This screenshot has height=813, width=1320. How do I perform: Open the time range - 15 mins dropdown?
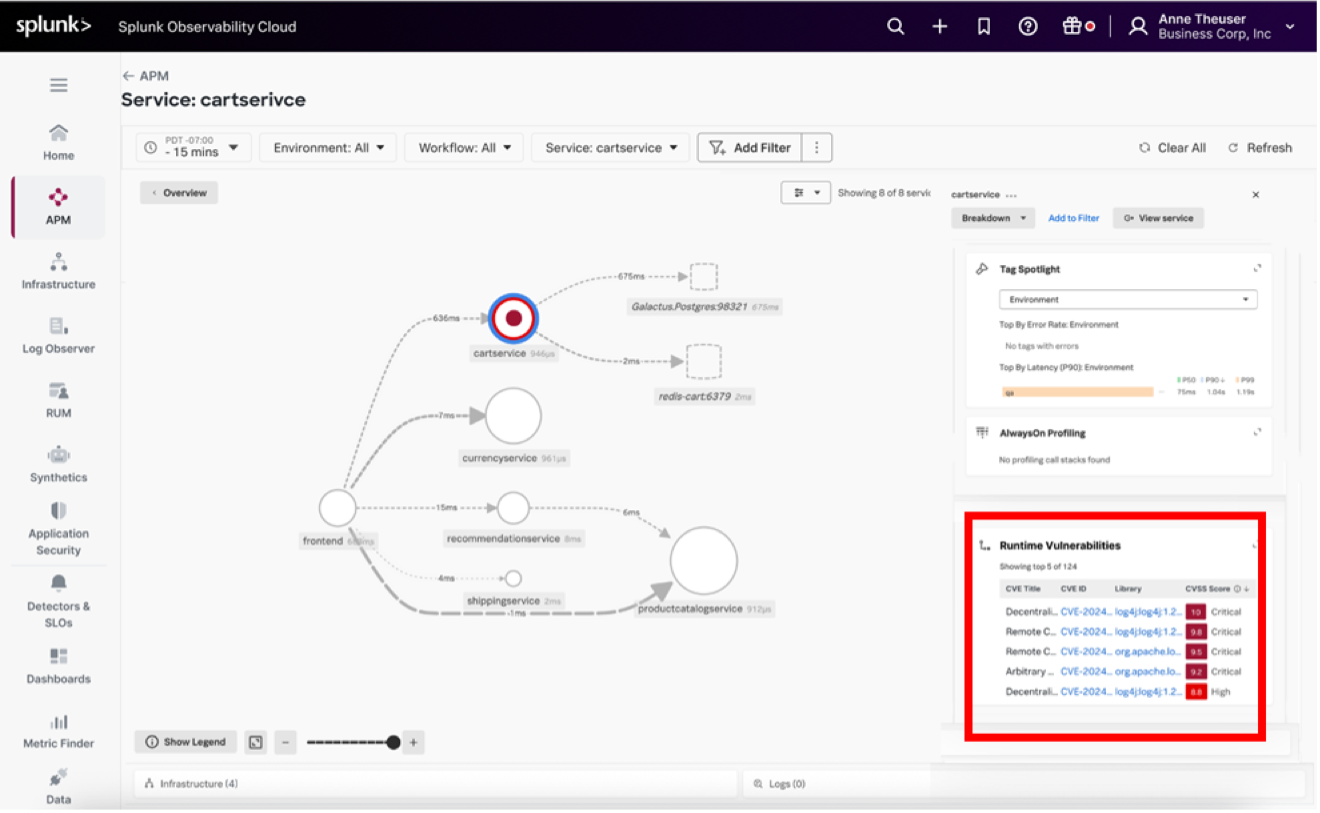[193, 147]
